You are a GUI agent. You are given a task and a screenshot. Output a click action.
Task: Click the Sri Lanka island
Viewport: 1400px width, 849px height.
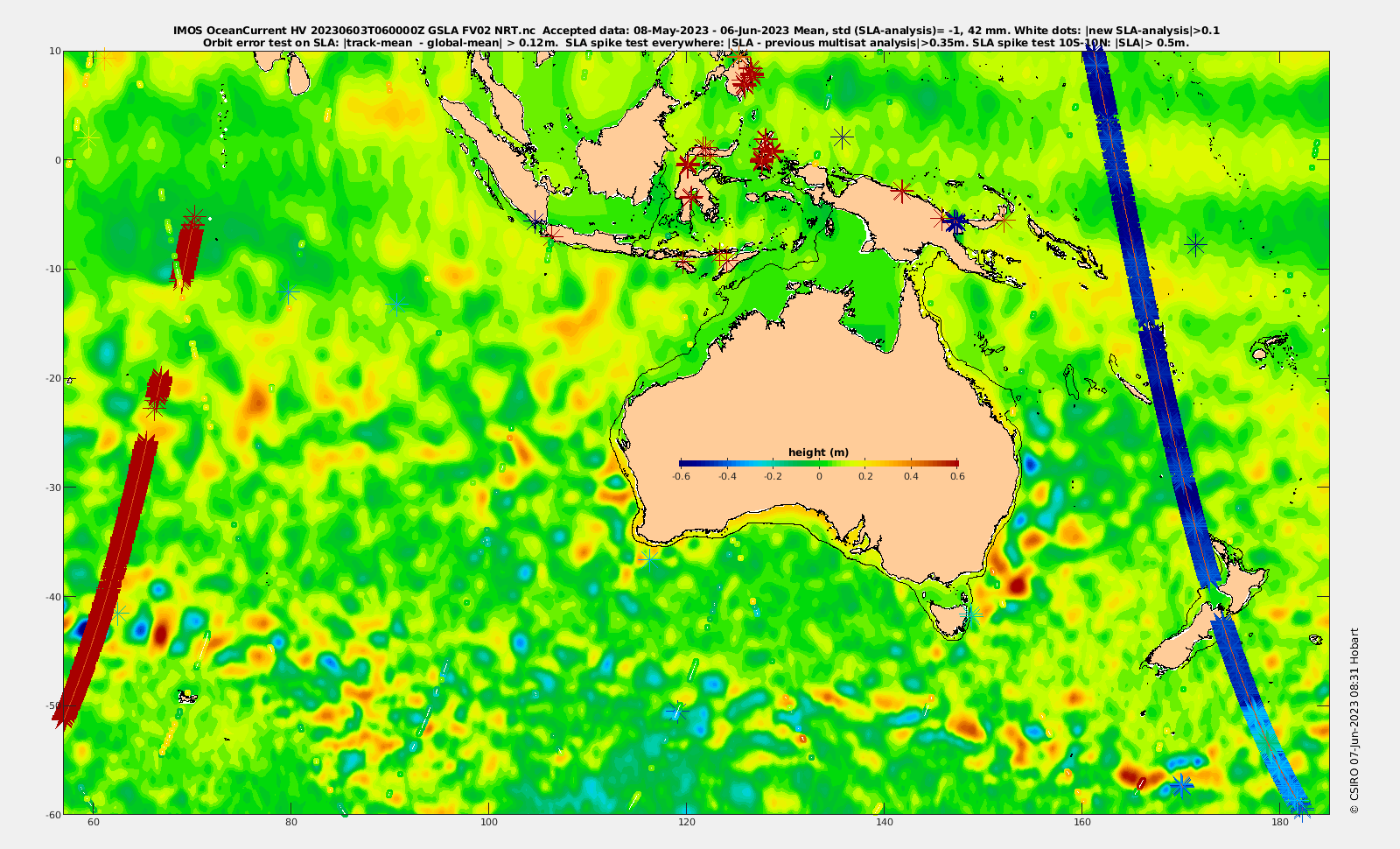(x=298, y=75)
